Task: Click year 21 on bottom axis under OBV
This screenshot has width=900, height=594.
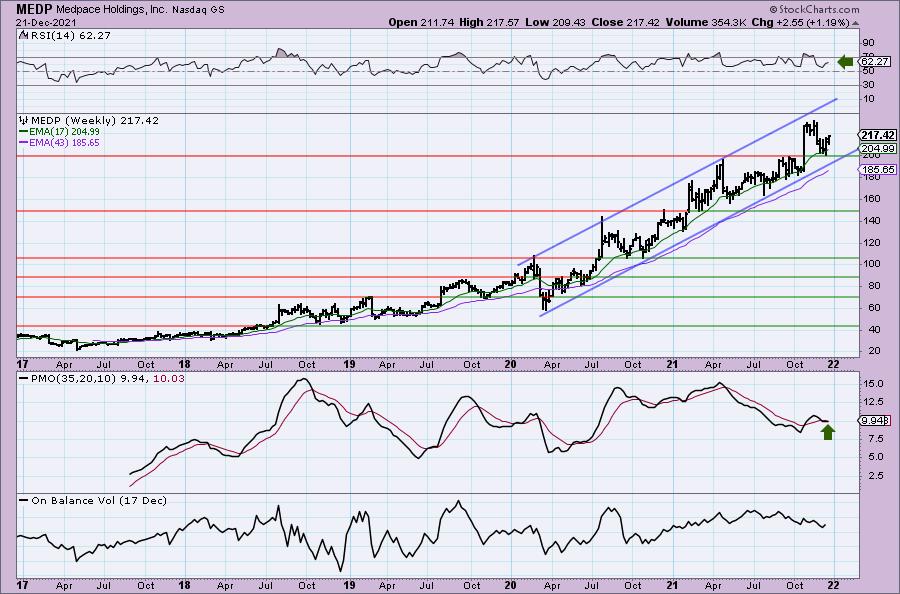Action: [672, 585]
